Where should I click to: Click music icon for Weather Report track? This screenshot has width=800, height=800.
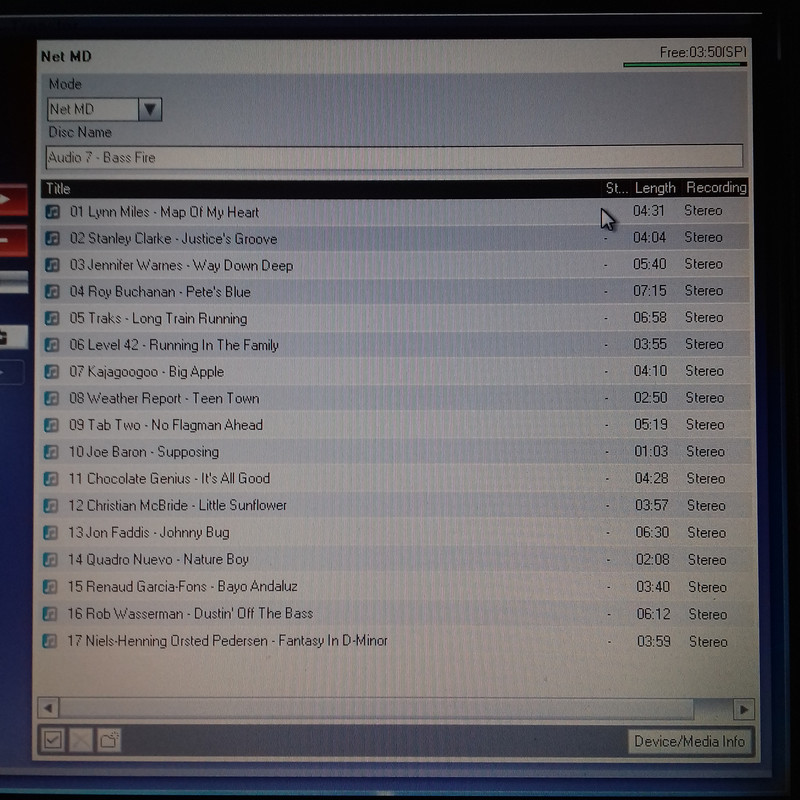pos(51,398)
